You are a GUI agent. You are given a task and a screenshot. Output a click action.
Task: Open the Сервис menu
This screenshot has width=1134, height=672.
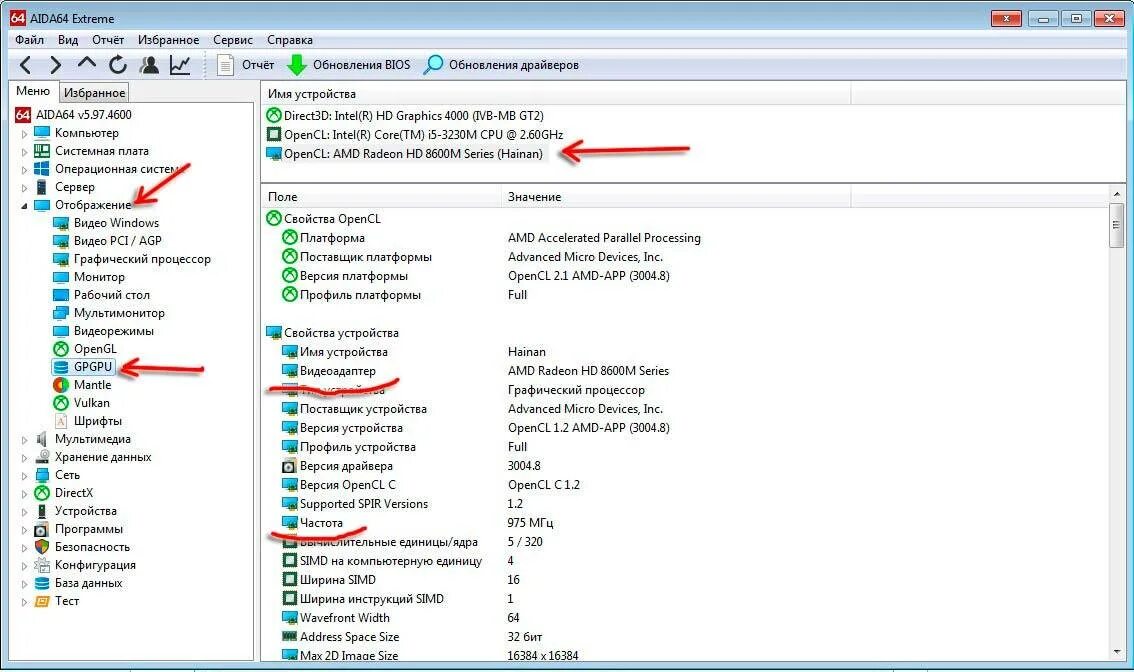[233, 40]
